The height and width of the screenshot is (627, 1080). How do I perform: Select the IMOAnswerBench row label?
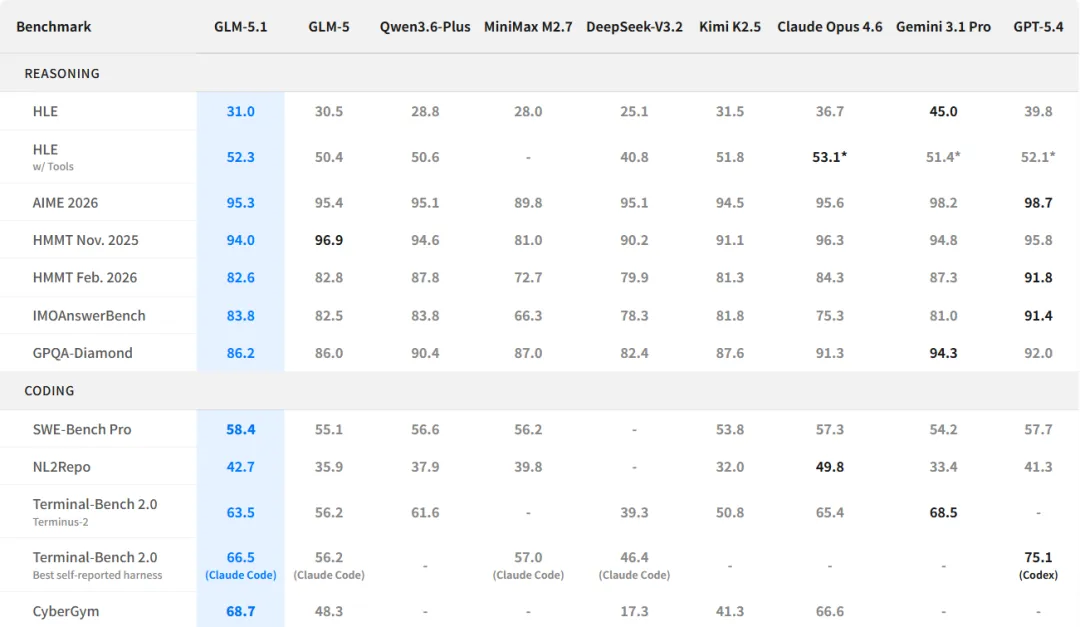(89, 316)
